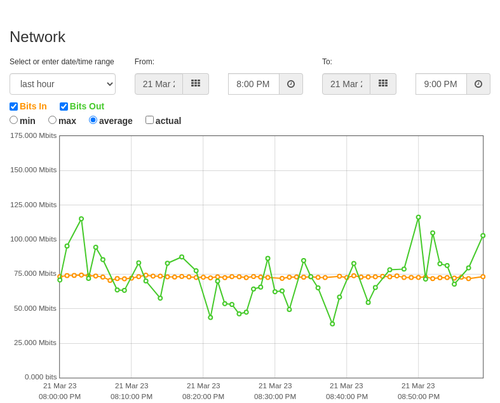Click the 100.000 Mbits axis label
Image resolution: width=500 pixels, height=403 pixels.
click(33, 239)
